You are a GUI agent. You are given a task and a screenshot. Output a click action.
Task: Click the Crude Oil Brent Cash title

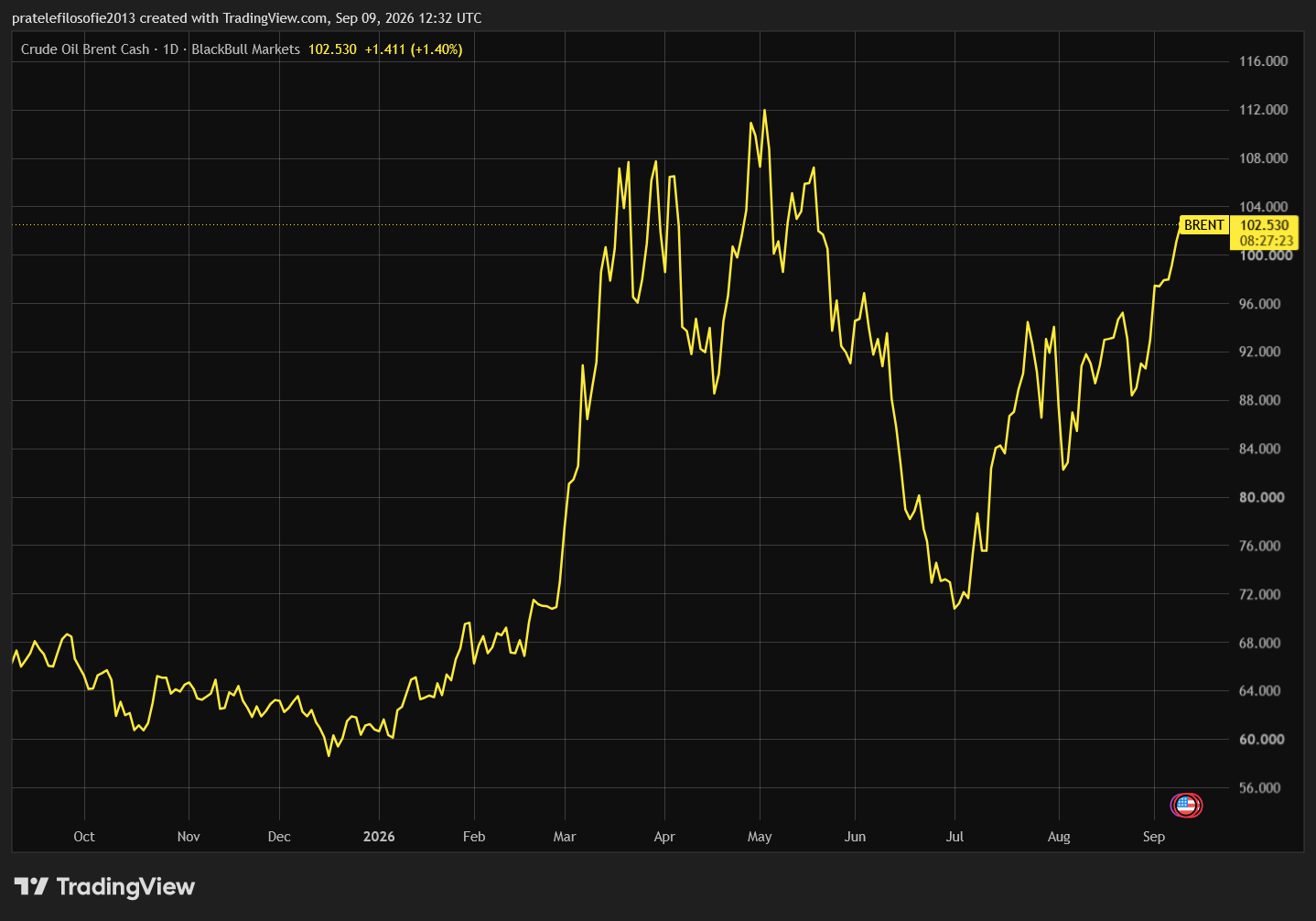[85, 49]
